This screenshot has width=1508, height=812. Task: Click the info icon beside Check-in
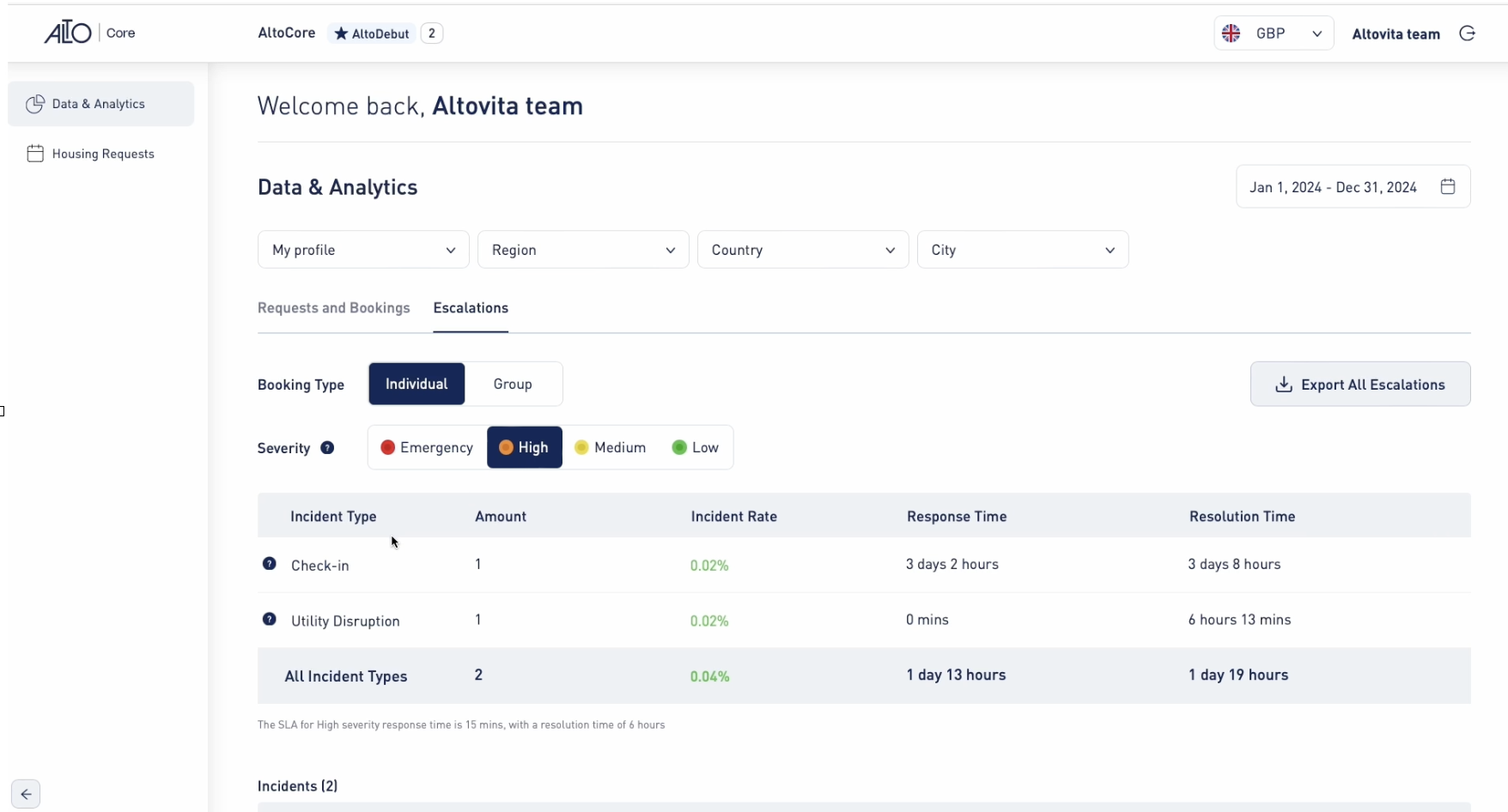coord(270,564)
